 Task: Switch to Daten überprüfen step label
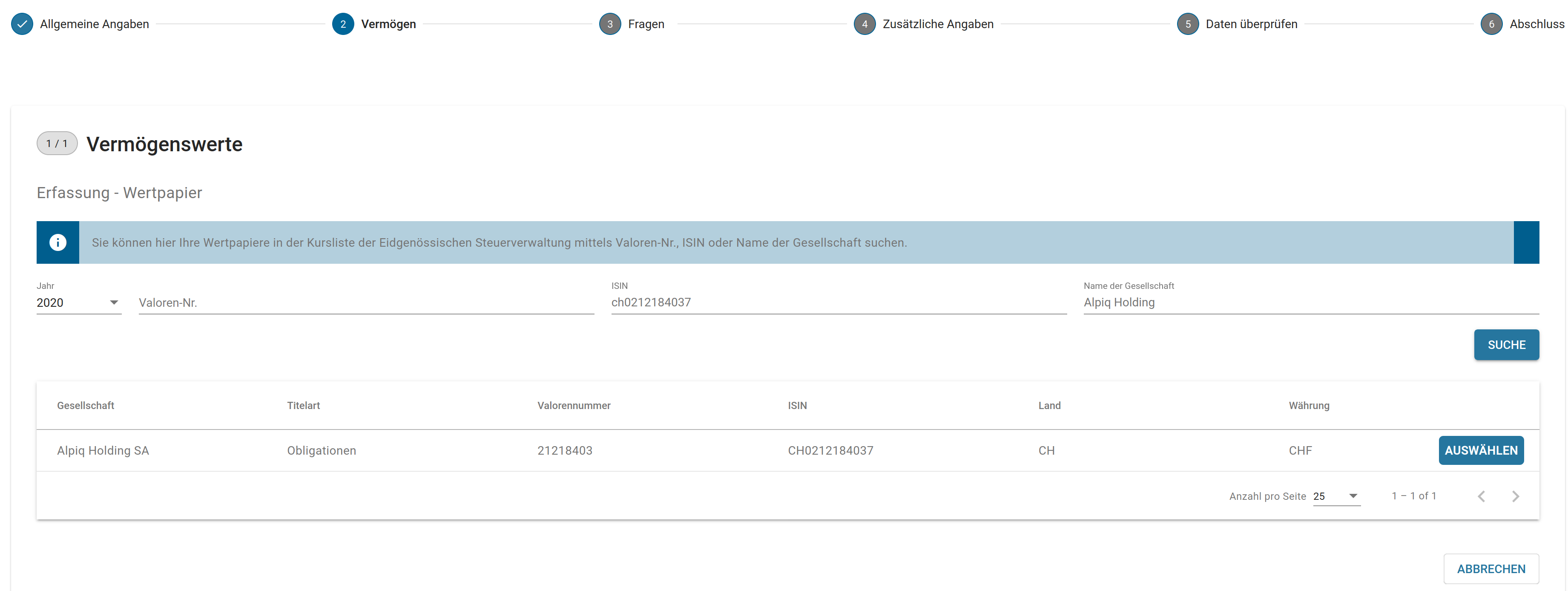coord(1251,24)
